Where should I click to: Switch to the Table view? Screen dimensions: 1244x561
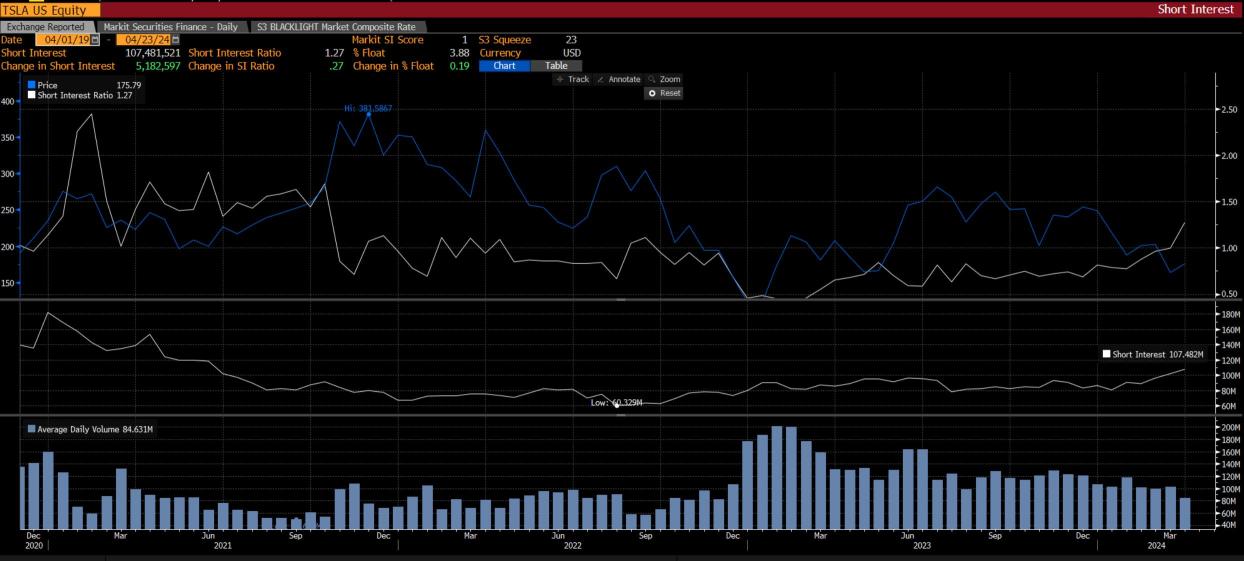point(556,66)
